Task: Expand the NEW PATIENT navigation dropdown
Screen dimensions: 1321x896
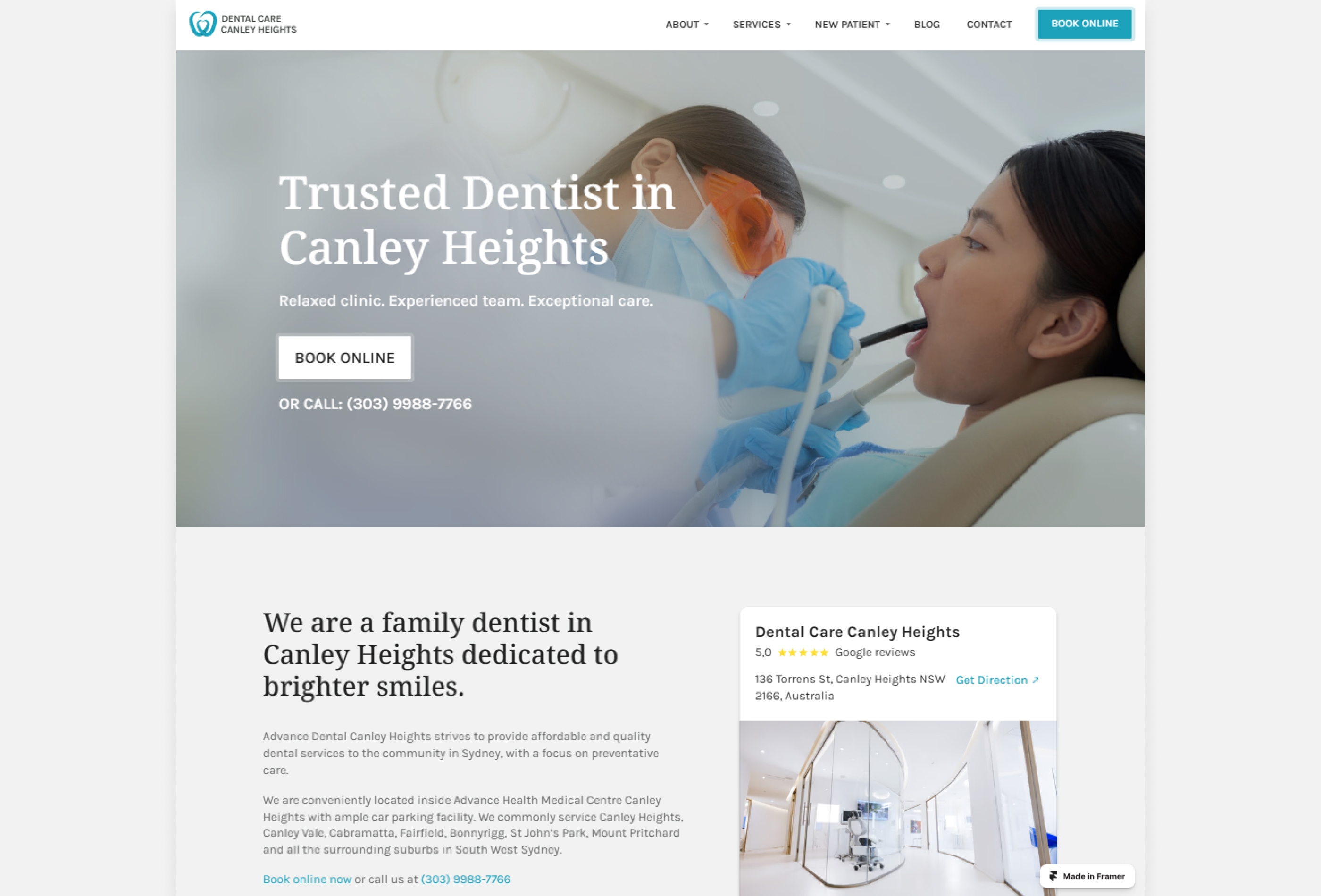Action: coord(852,24)
